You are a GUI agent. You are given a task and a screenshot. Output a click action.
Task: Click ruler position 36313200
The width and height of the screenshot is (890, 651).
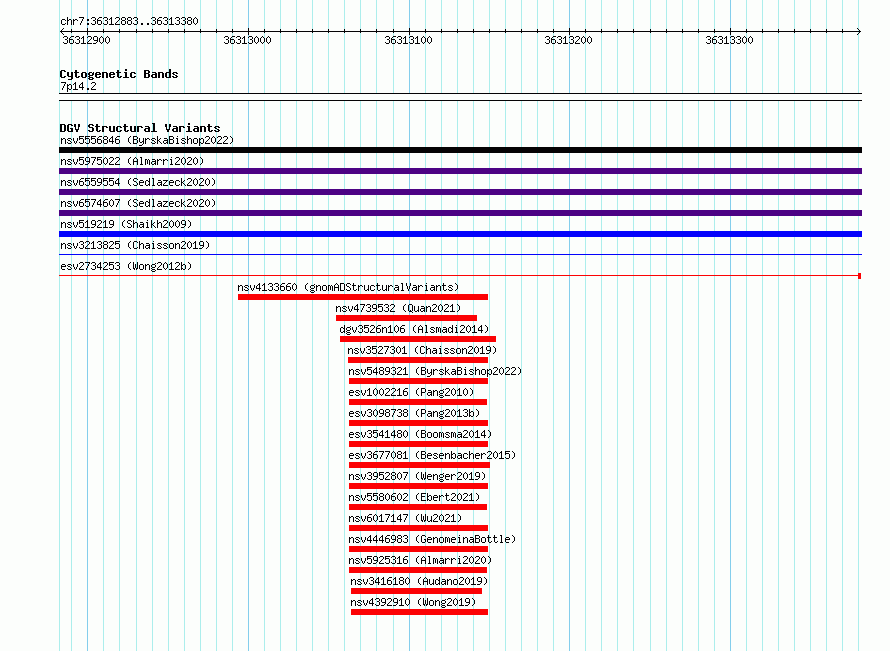568,40
